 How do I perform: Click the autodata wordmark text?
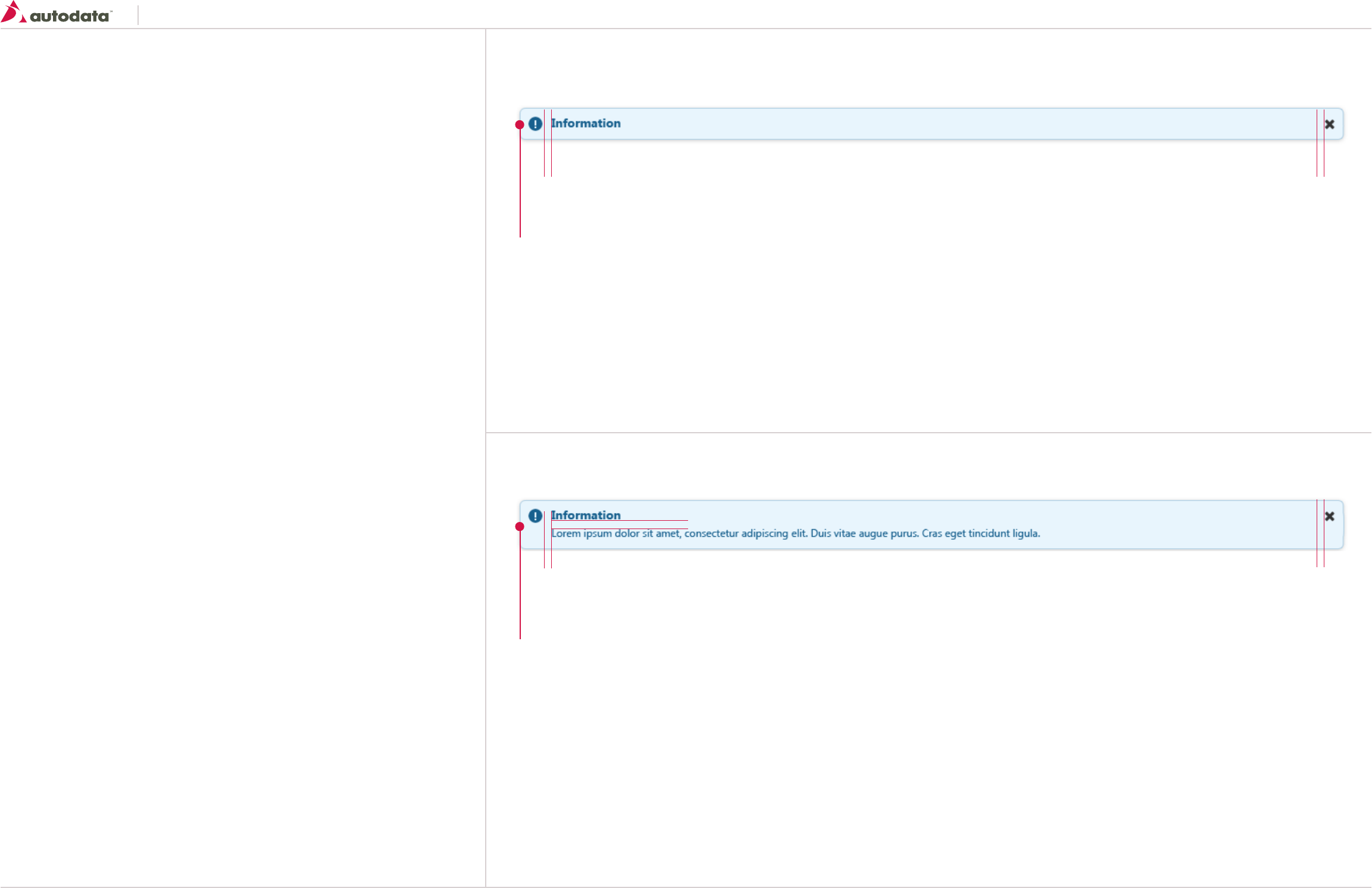coord(70,17)
